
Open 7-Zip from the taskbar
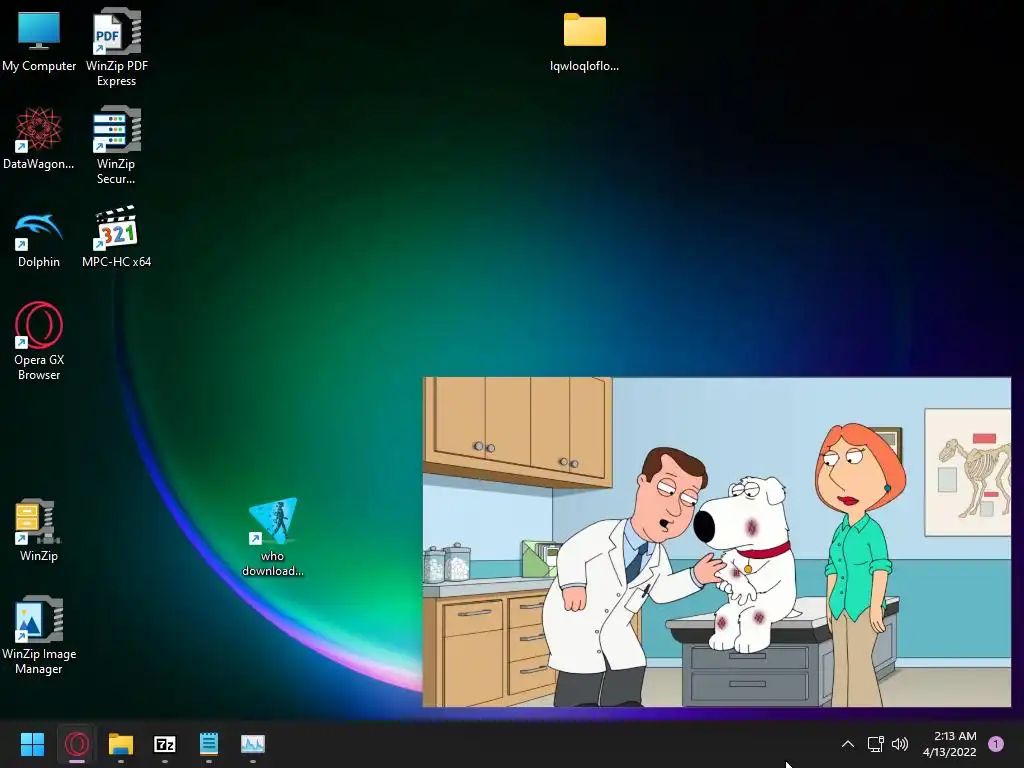tap(165, 744)
